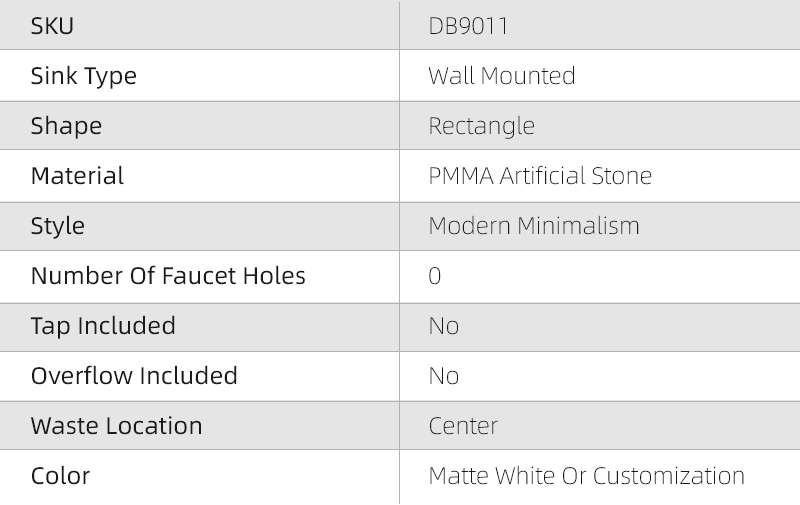This screenshot has width=800, height=505.
Task: Click Number Of Faucet Holes label
Action: click(x=168, y=276)
